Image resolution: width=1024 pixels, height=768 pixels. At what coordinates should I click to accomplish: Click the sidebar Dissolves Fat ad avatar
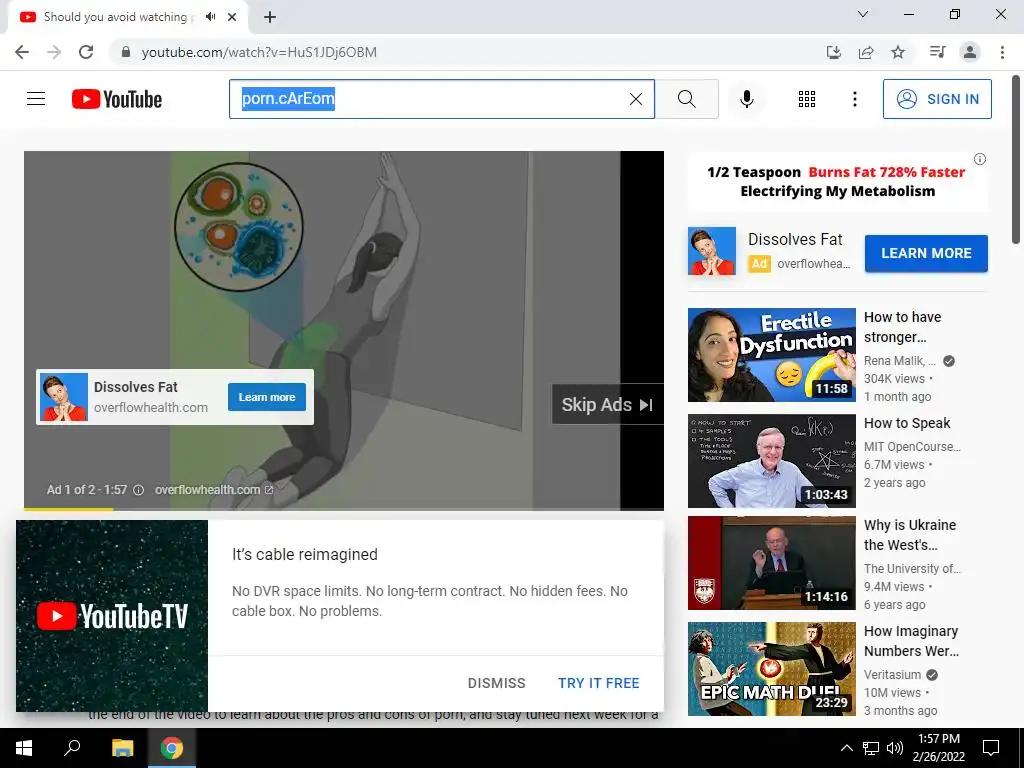712,251
